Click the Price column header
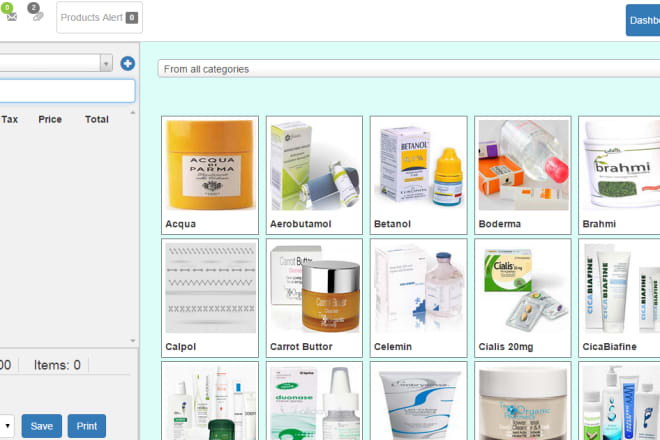 pos(50,120)
